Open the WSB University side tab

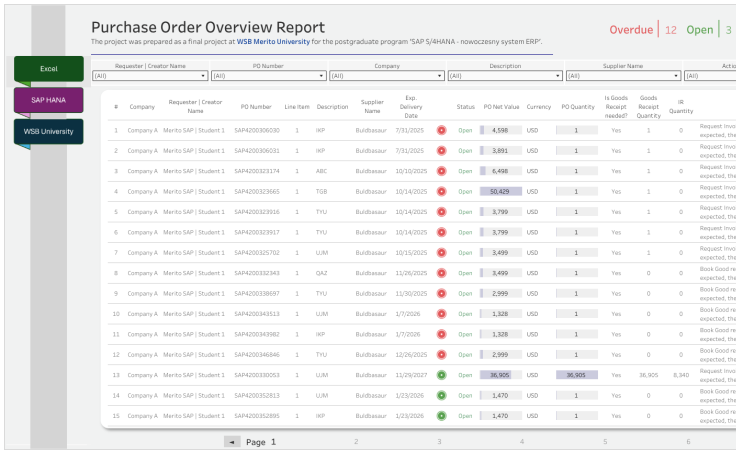pos(48,131)
